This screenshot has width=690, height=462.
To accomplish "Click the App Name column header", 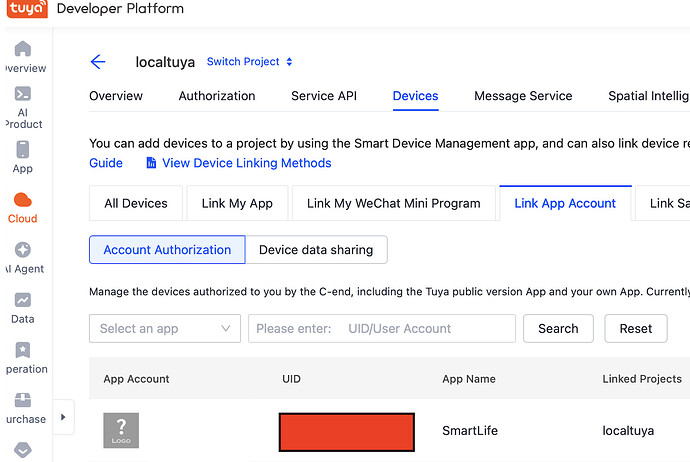I will [469, 379].
